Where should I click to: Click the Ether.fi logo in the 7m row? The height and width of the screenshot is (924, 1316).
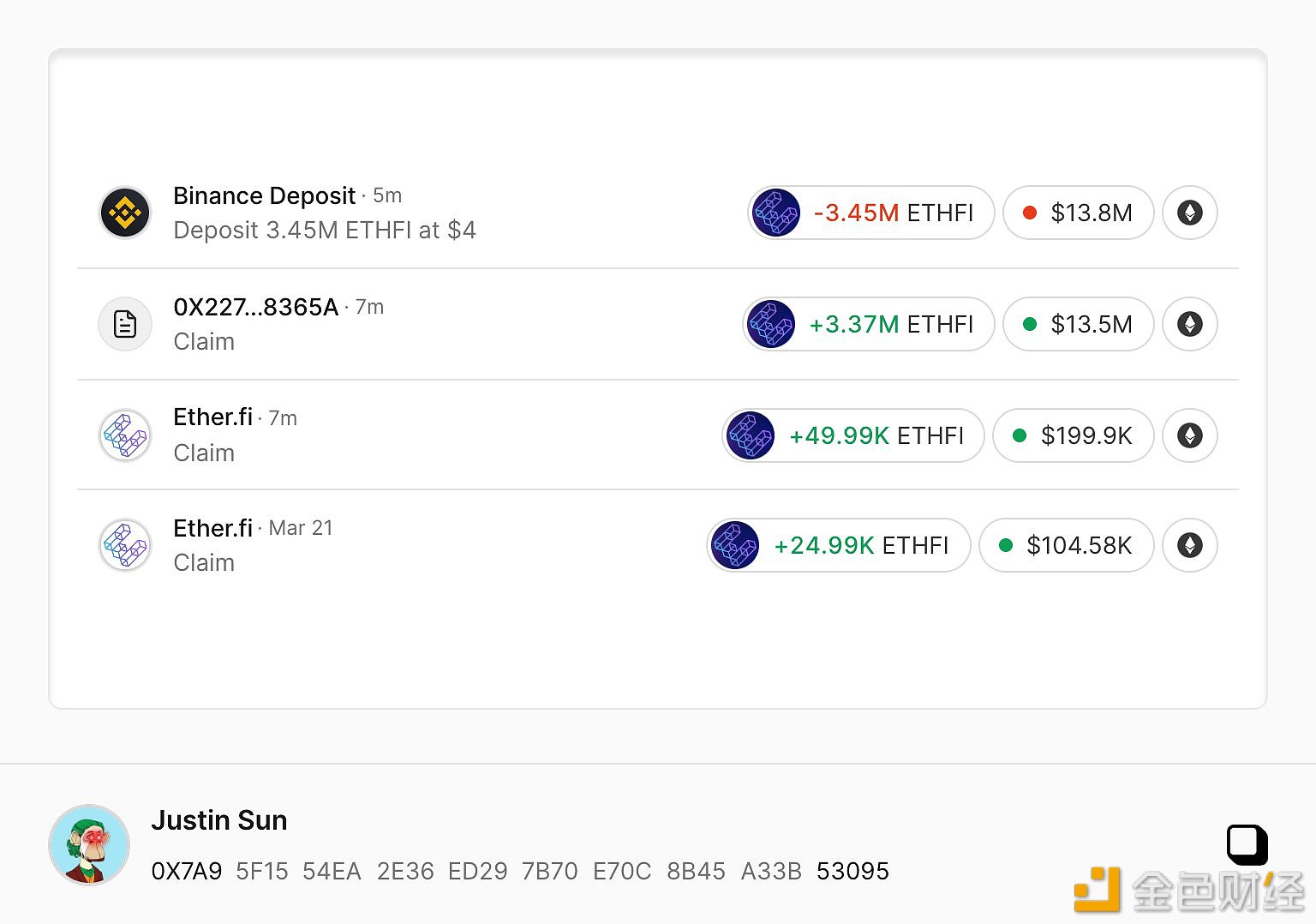125,435
